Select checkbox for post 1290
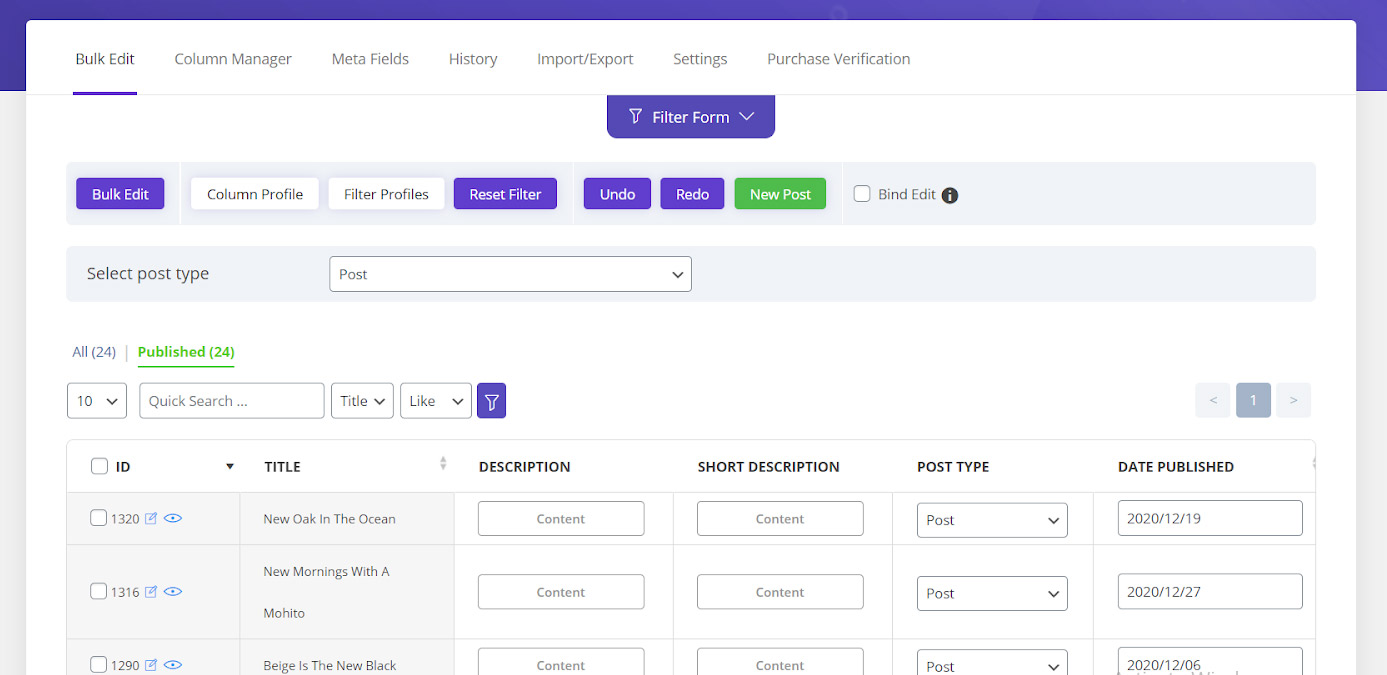 pos(98,664)
